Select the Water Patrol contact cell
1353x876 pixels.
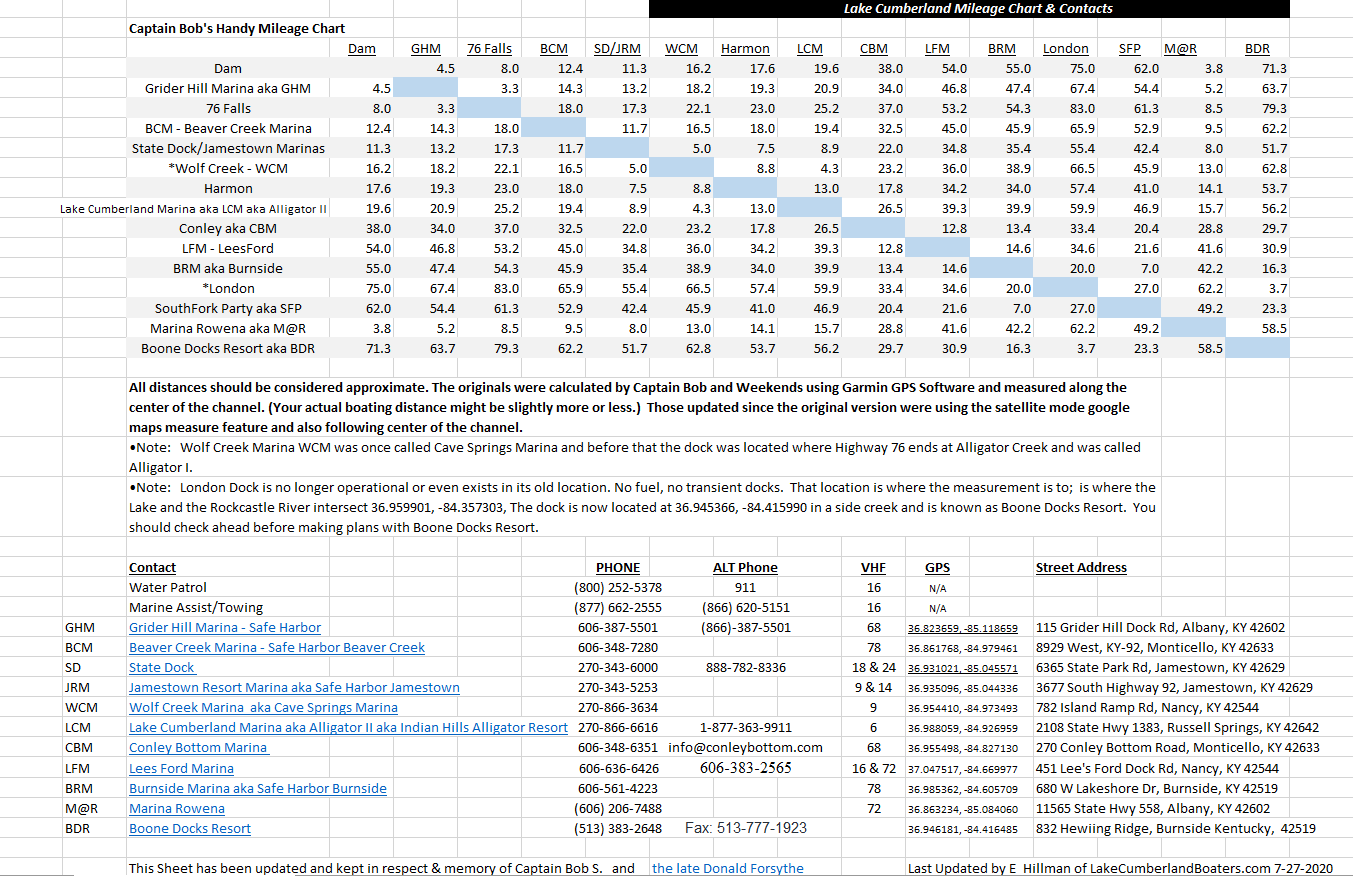tap(168, 588)
